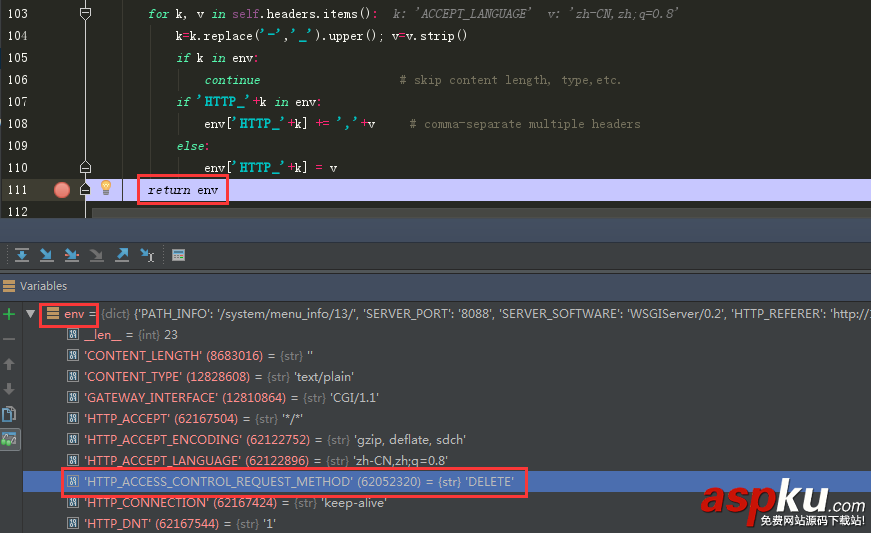Click the 'continue' keyword on line 106
Image resolution: width=871 pixels, height=533 pixels.
click(x=232, y=80)
